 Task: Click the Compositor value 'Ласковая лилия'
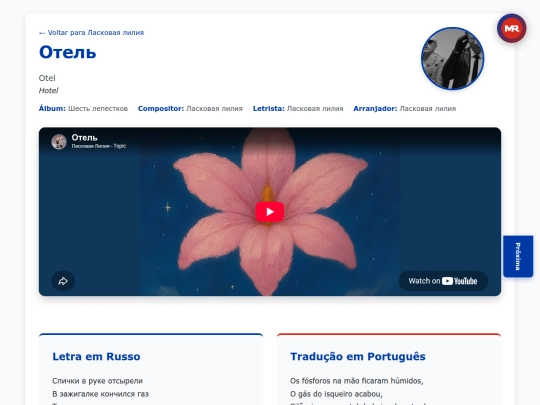click(214, 108)
